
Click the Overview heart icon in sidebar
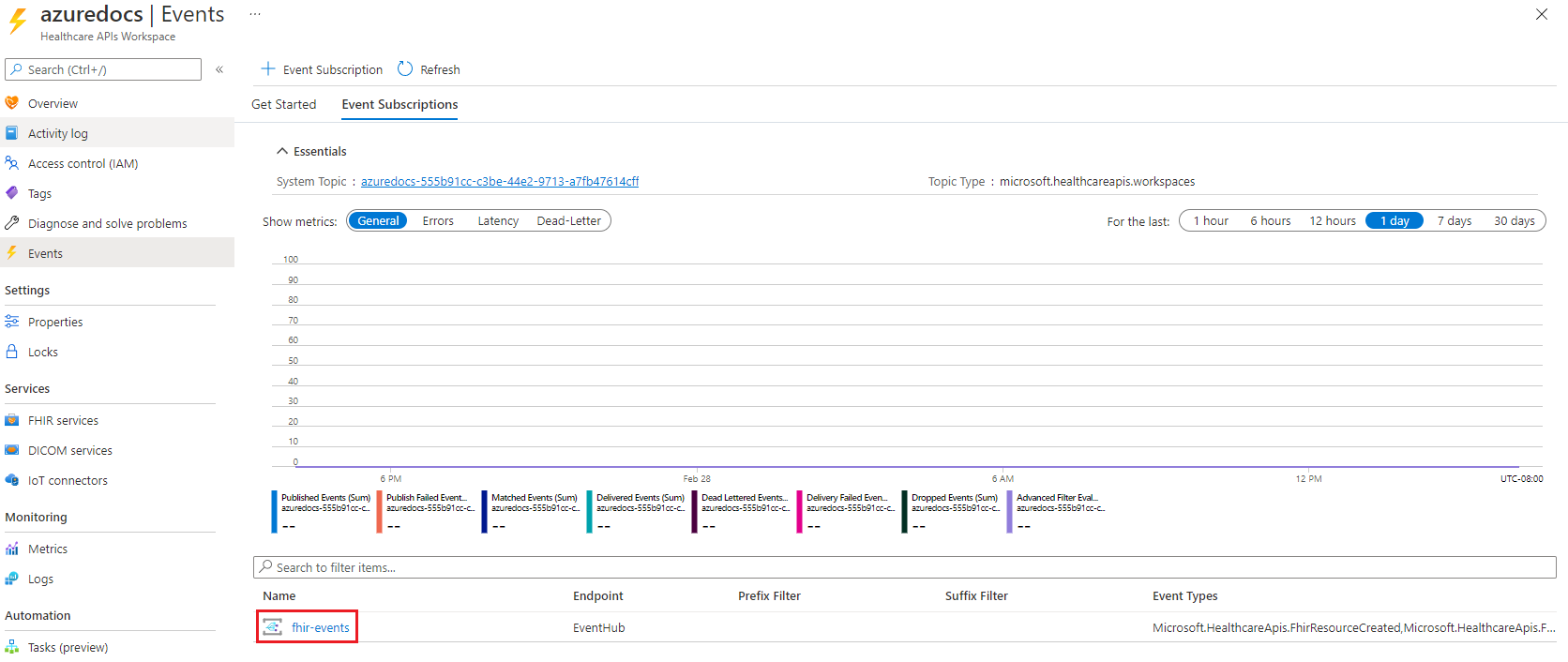(12, 103)
